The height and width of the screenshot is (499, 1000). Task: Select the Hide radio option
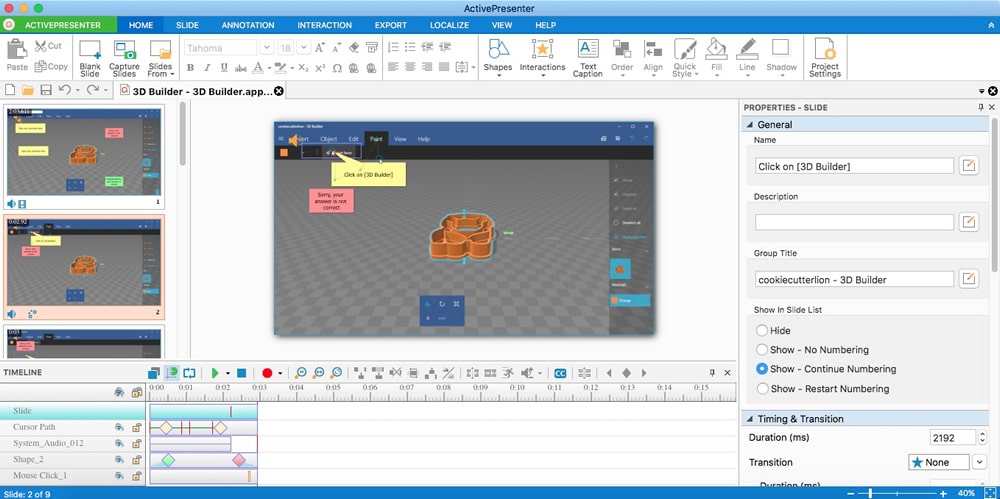(x=761, y=331)
